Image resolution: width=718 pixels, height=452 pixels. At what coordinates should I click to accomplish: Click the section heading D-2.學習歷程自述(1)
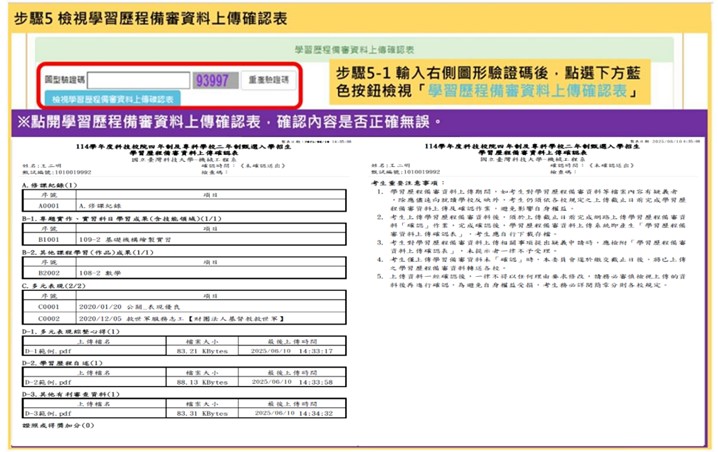click(x=62, y=363)
